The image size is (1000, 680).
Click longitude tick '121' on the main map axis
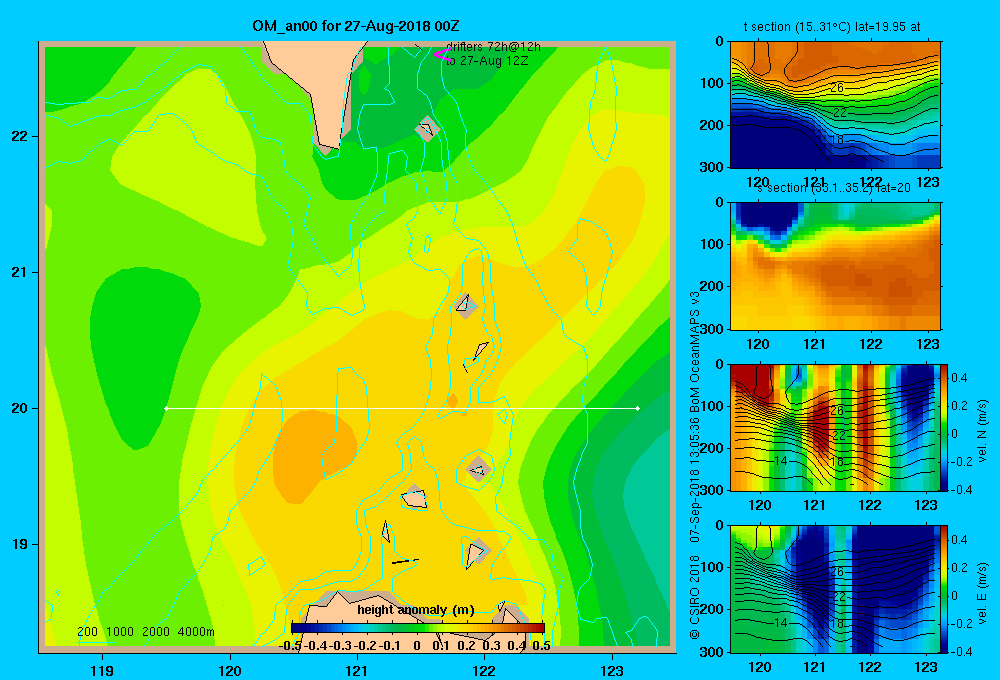click(x=357, y=670)
